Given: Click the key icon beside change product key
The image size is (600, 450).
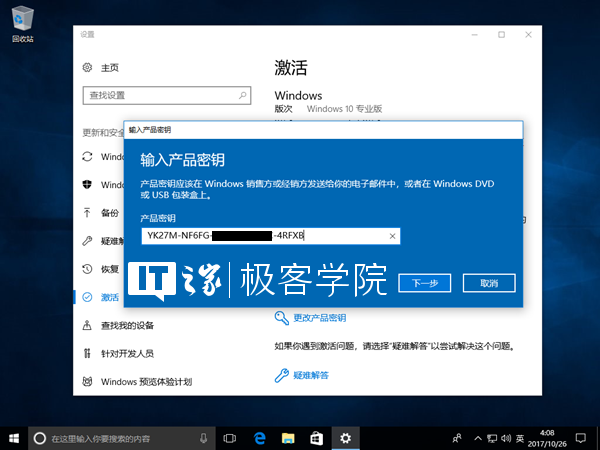Looking at the screenshot, I should (282, 318).
